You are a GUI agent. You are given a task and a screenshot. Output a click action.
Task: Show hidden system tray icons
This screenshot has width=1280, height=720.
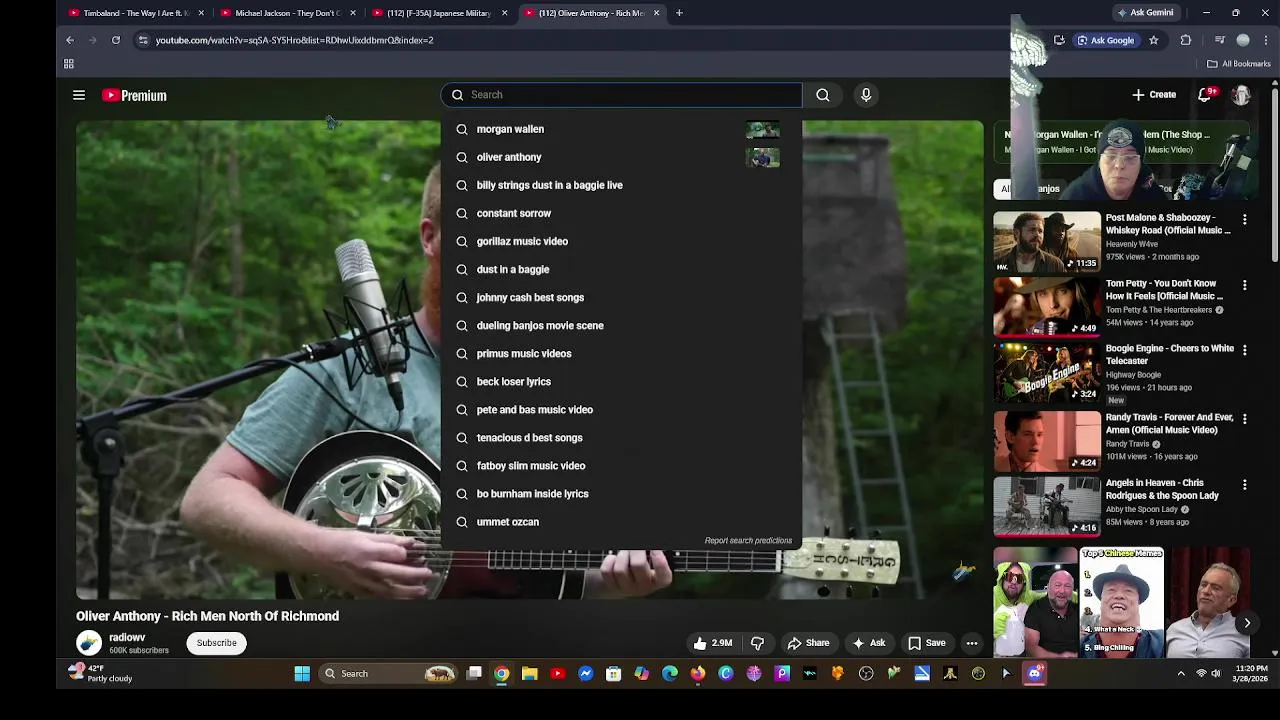(1181, 674)
